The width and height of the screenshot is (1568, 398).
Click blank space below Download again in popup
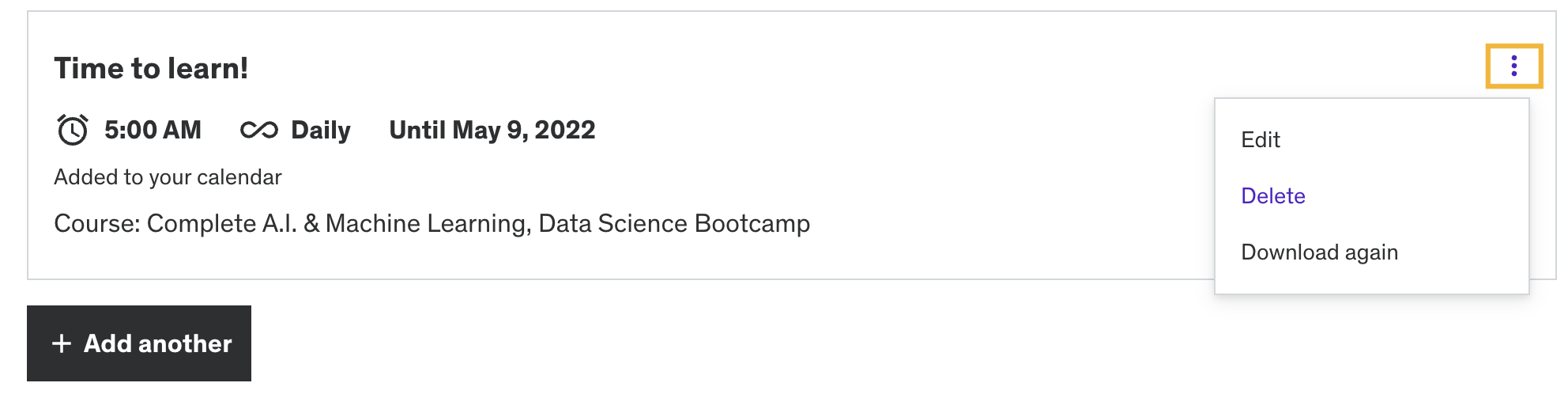click(1371, 281)
